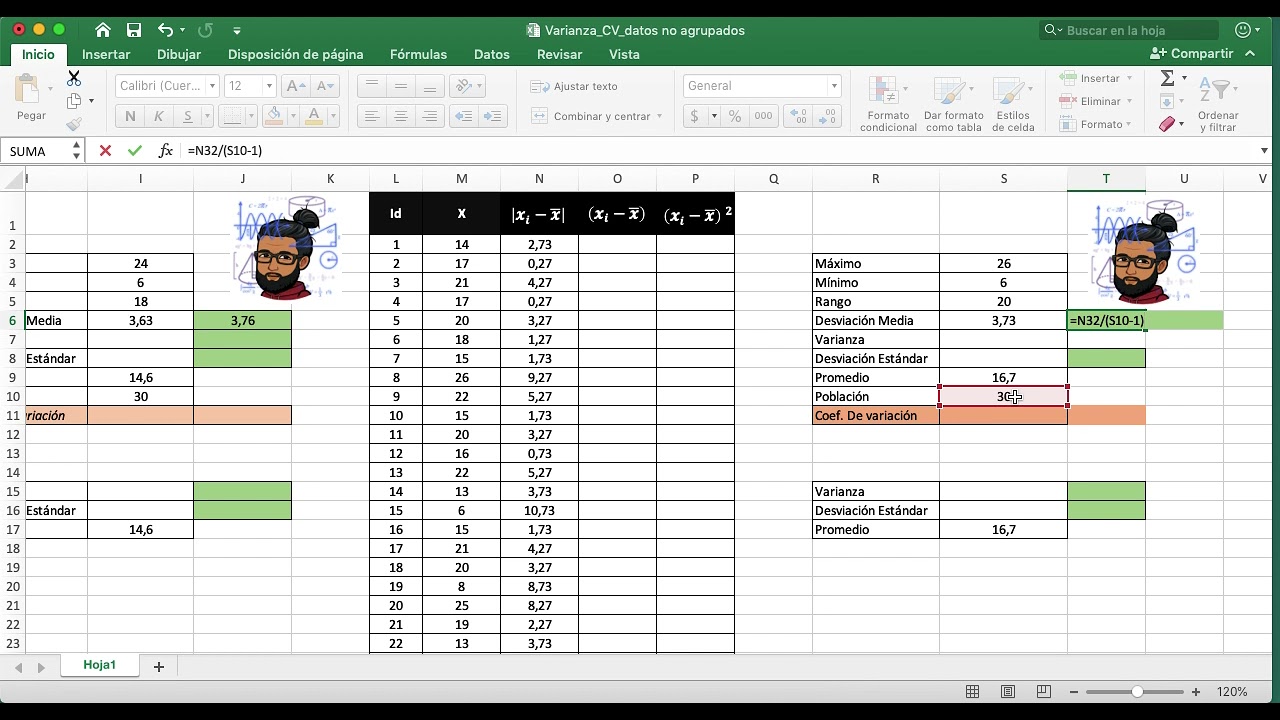Confirm formula with the checkmark icon
This screenshot has height=720, width=1280.
135,151
